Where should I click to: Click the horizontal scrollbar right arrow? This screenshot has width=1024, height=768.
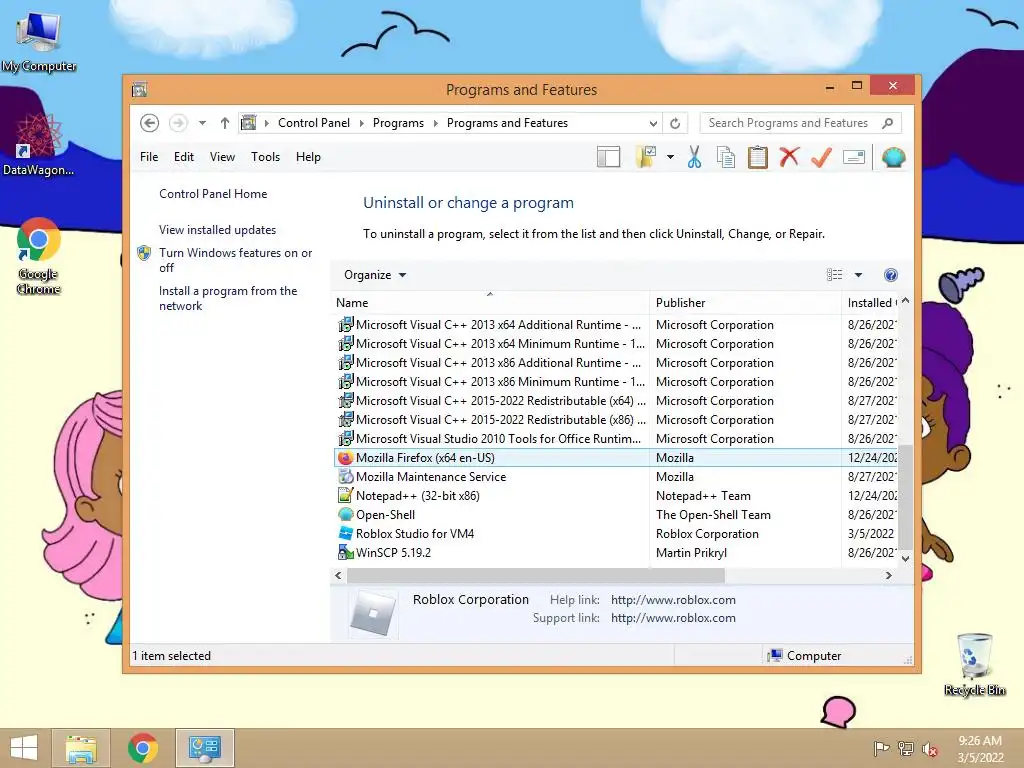click(x=888, y=575)
